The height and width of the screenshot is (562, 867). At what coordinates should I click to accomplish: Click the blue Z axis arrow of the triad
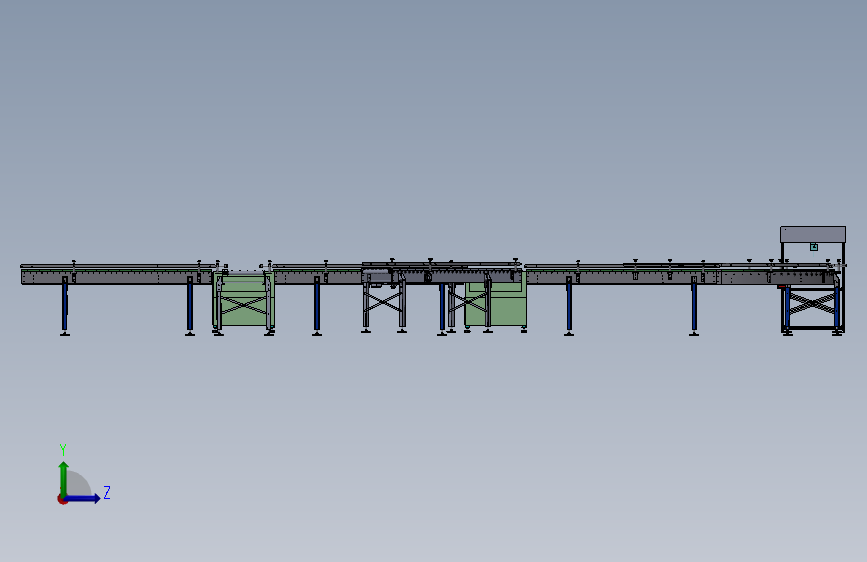click(83, 498)
